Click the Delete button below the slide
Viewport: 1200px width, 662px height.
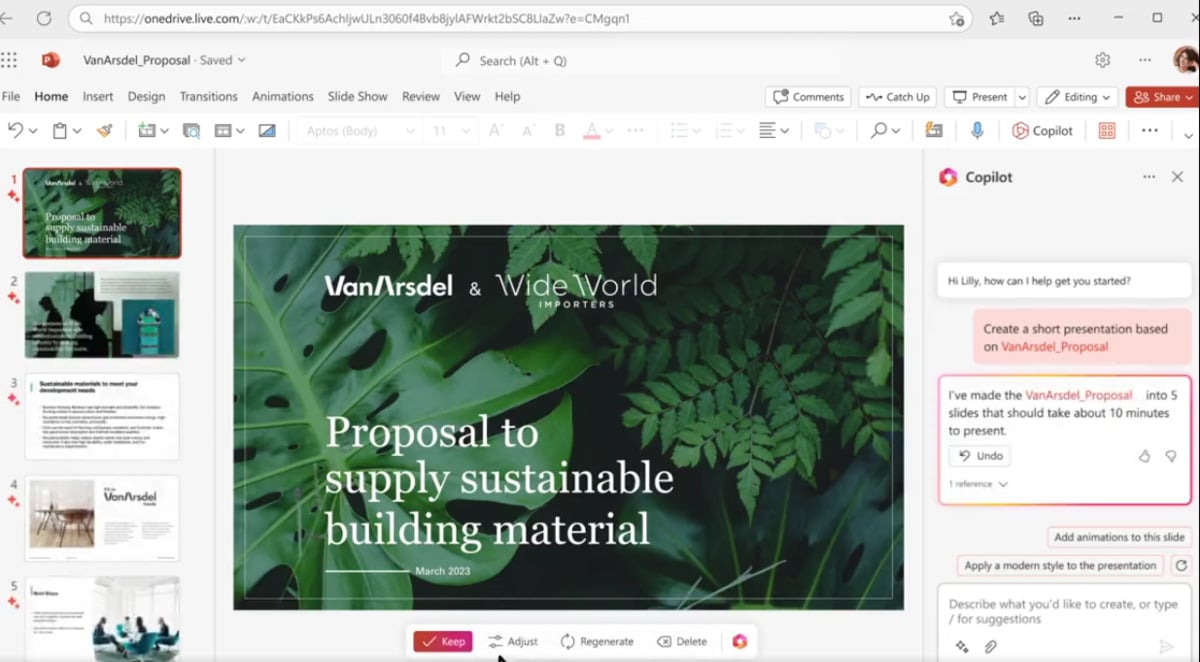coord(682,641)
